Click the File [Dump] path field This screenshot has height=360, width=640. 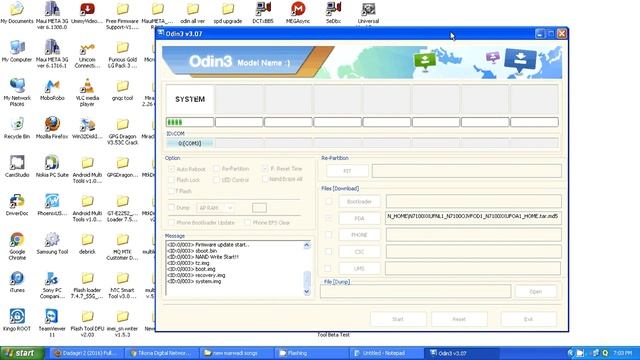[416, 291]
